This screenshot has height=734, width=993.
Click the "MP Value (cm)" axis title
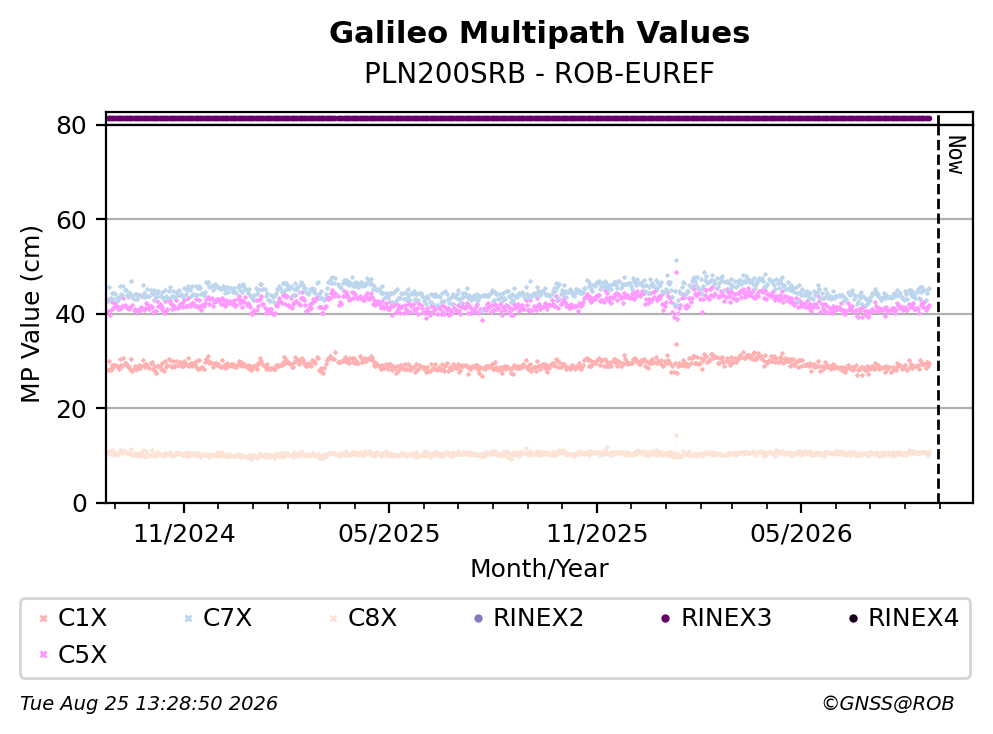[x=30, y=314]
